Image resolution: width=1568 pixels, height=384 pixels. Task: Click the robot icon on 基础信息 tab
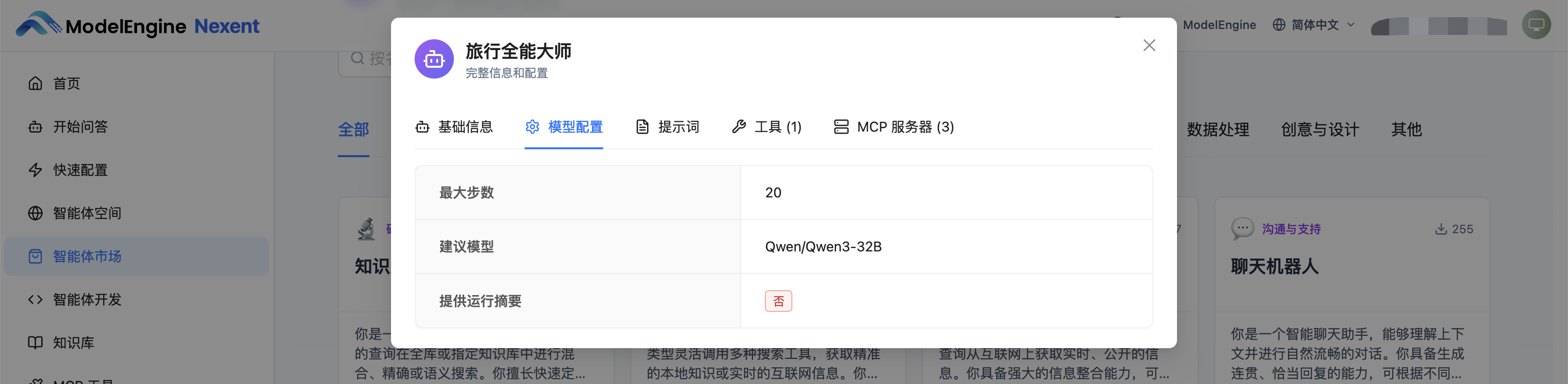[422, 127]
